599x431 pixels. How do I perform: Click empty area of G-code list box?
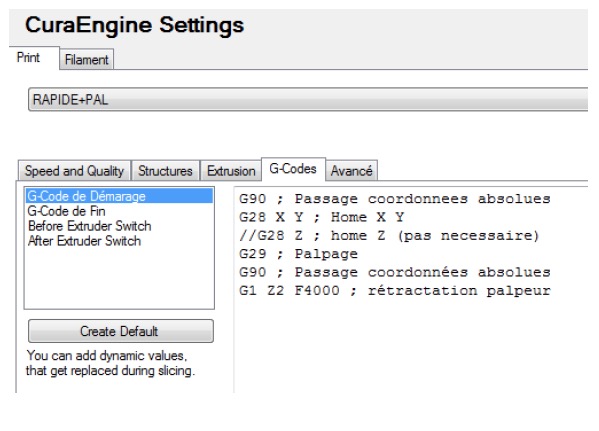[119, 279]
